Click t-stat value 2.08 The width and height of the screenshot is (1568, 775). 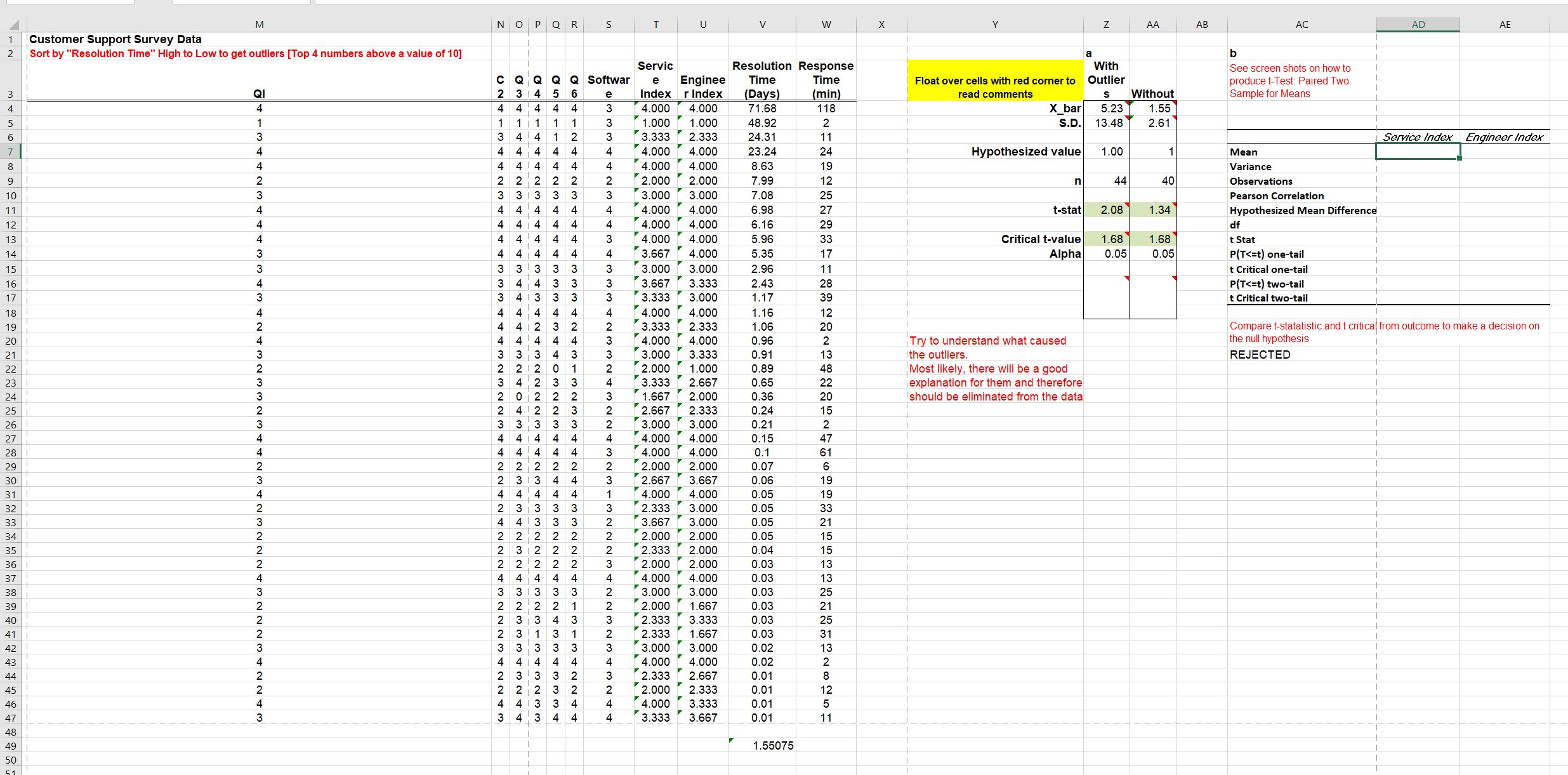tap(1106, 210)
